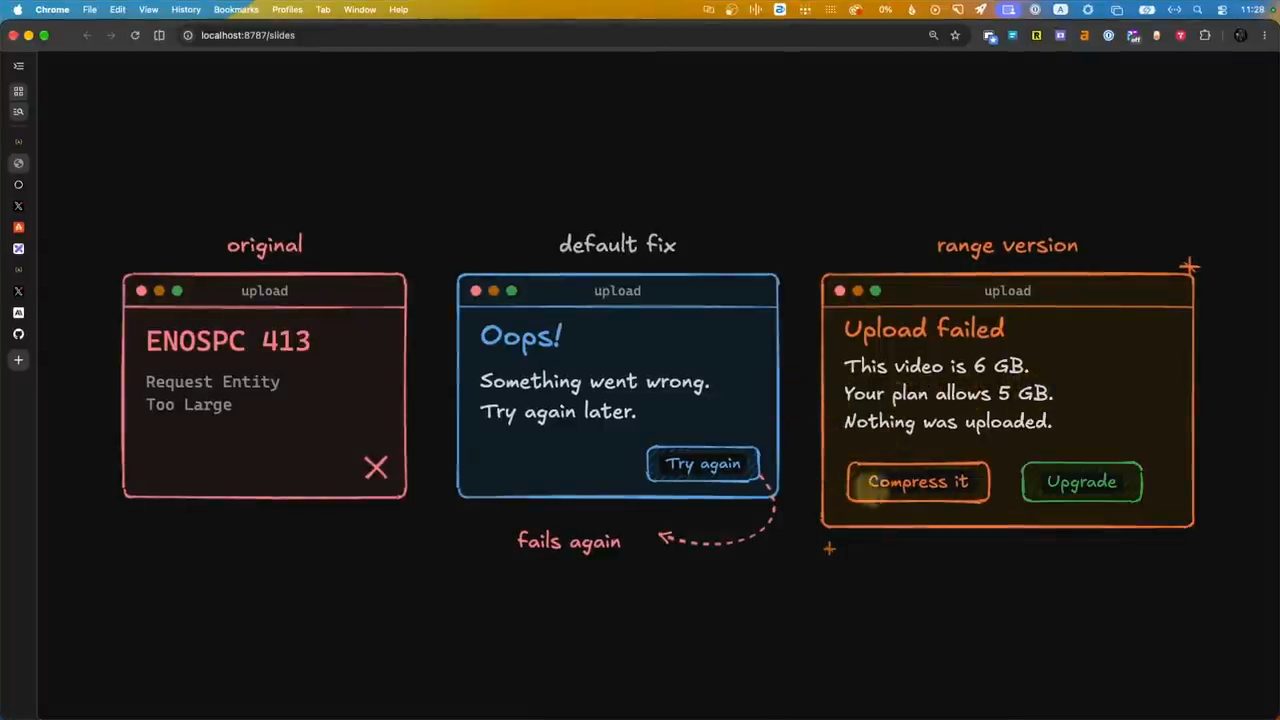Screen dimensions: 1280x720
Task: Open the View menu
Action: click(148, 9)
